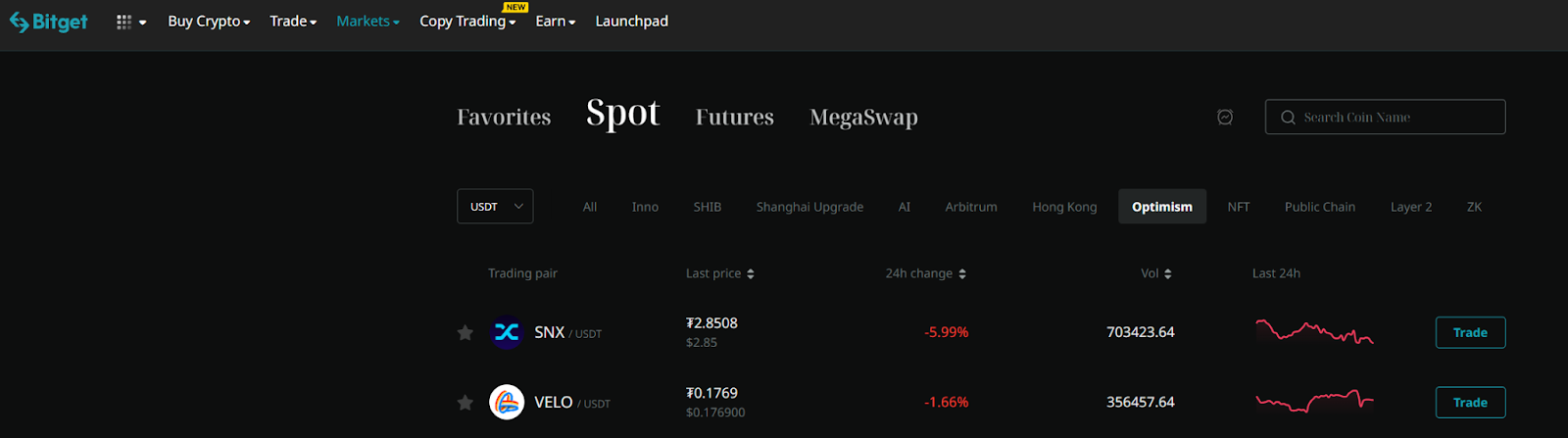Open the Launchpad link
Image resolution: width=1568 pixels, height=438 pixels.
tap(632, 22)
